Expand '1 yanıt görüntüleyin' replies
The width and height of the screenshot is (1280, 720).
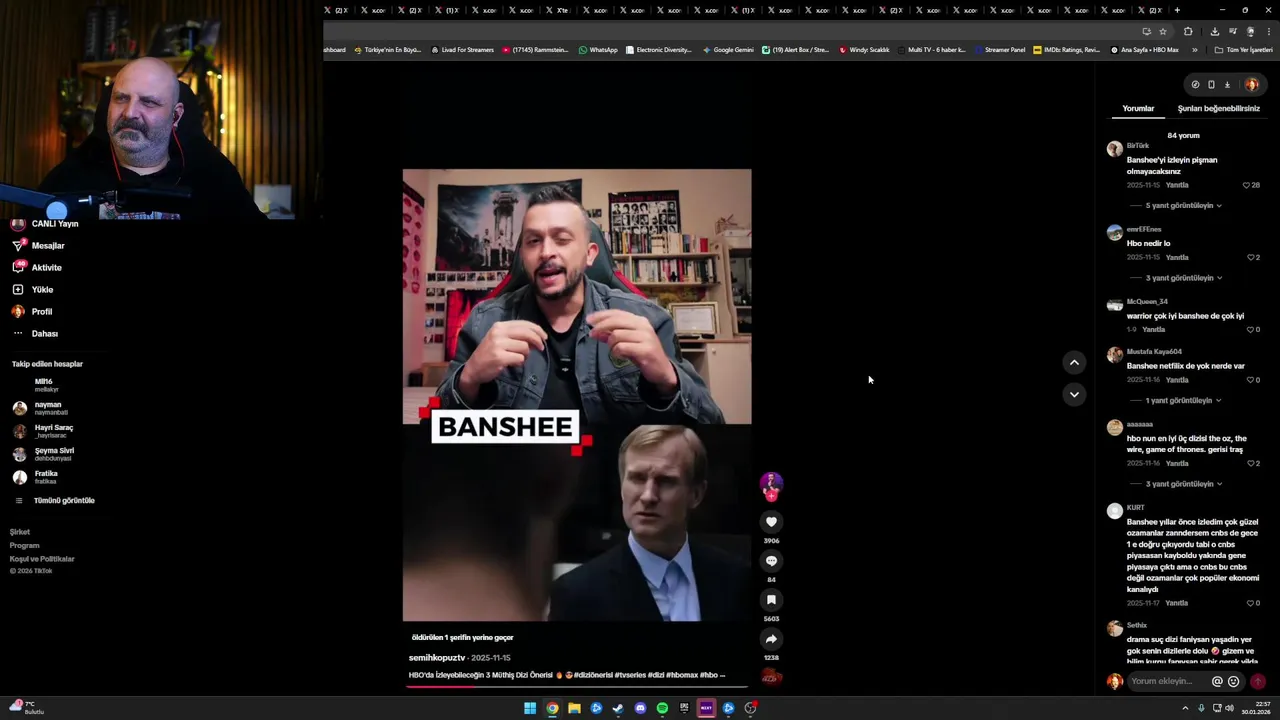[x=1183, y=401]
